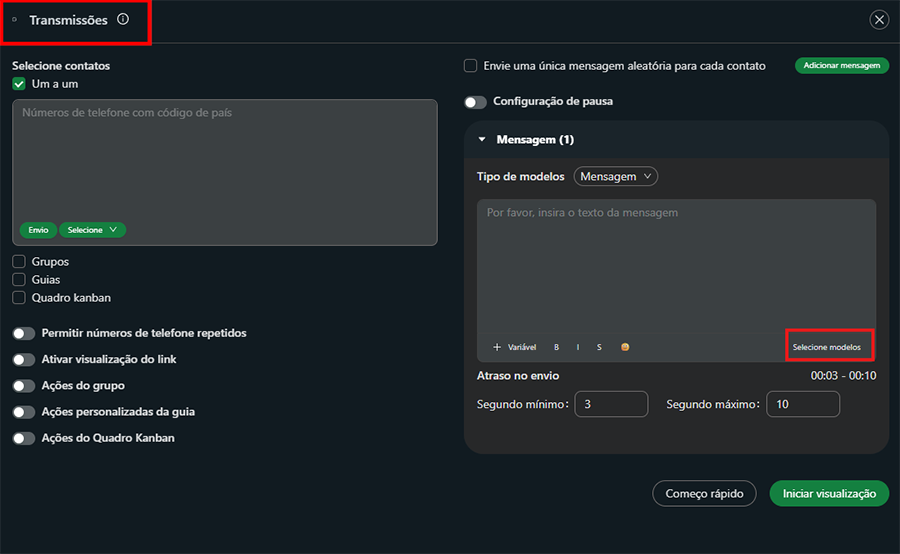The width and height of the screenshot is (900, 554).
Task: Click the Adicionar mensagem button
Action: (x=842, y=66)
